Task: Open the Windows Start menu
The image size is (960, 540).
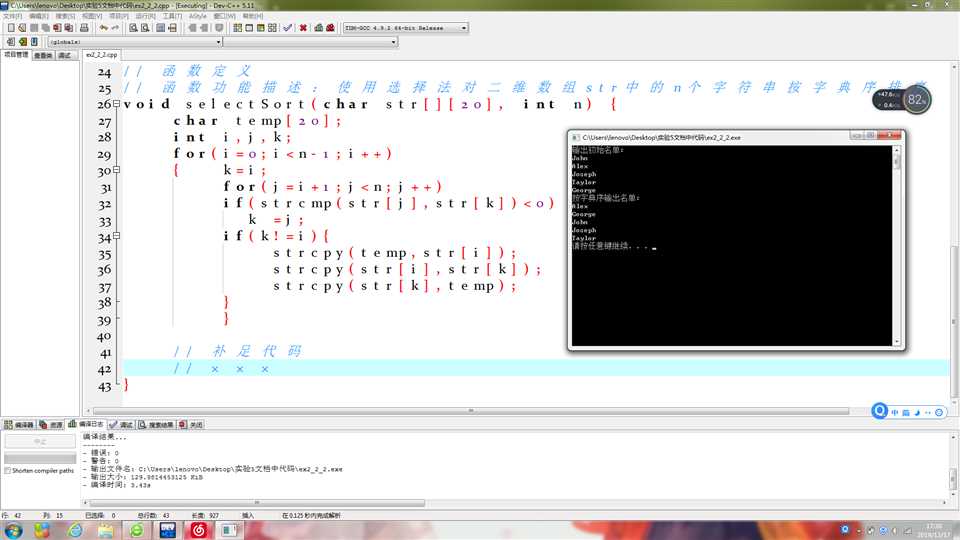Action: 13,530
